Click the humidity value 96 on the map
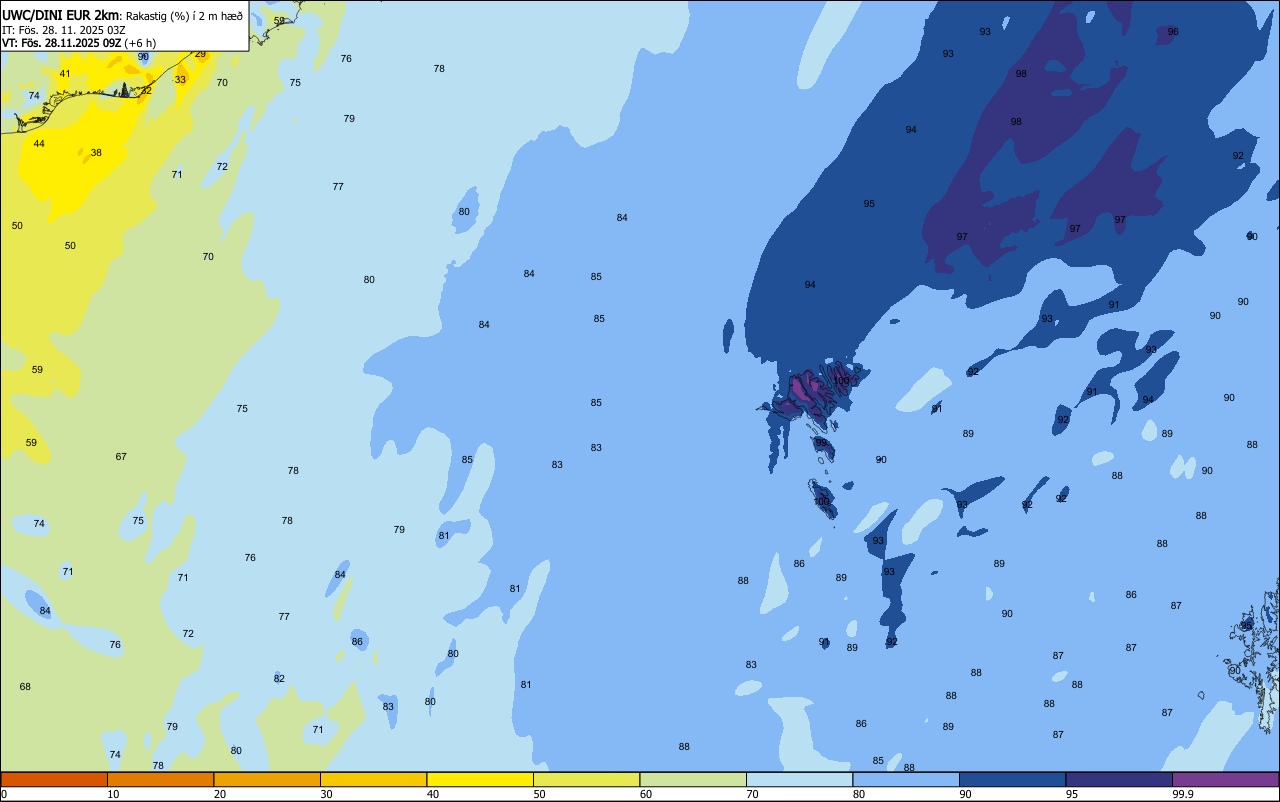Image resolution: width=1280 pixels, height=802 pixels. (x=1173, y=32)
